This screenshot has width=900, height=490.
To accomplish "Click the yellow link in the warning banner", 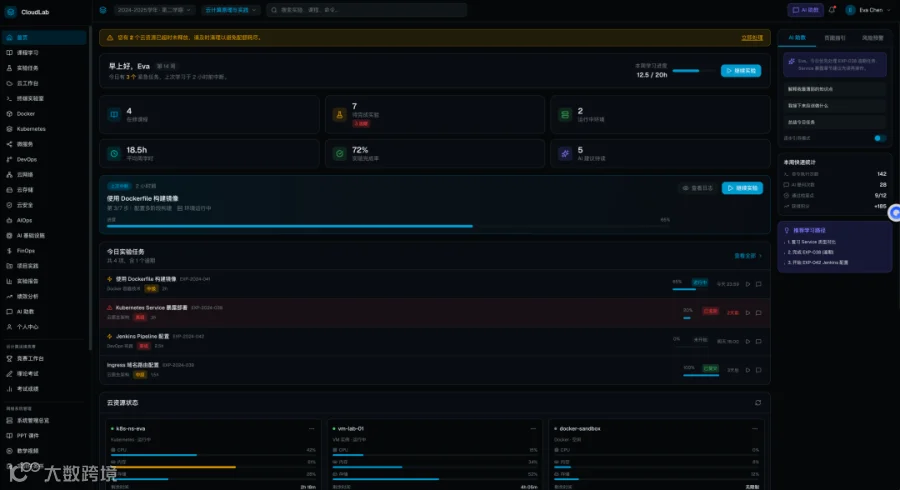I will click(752, 38).
